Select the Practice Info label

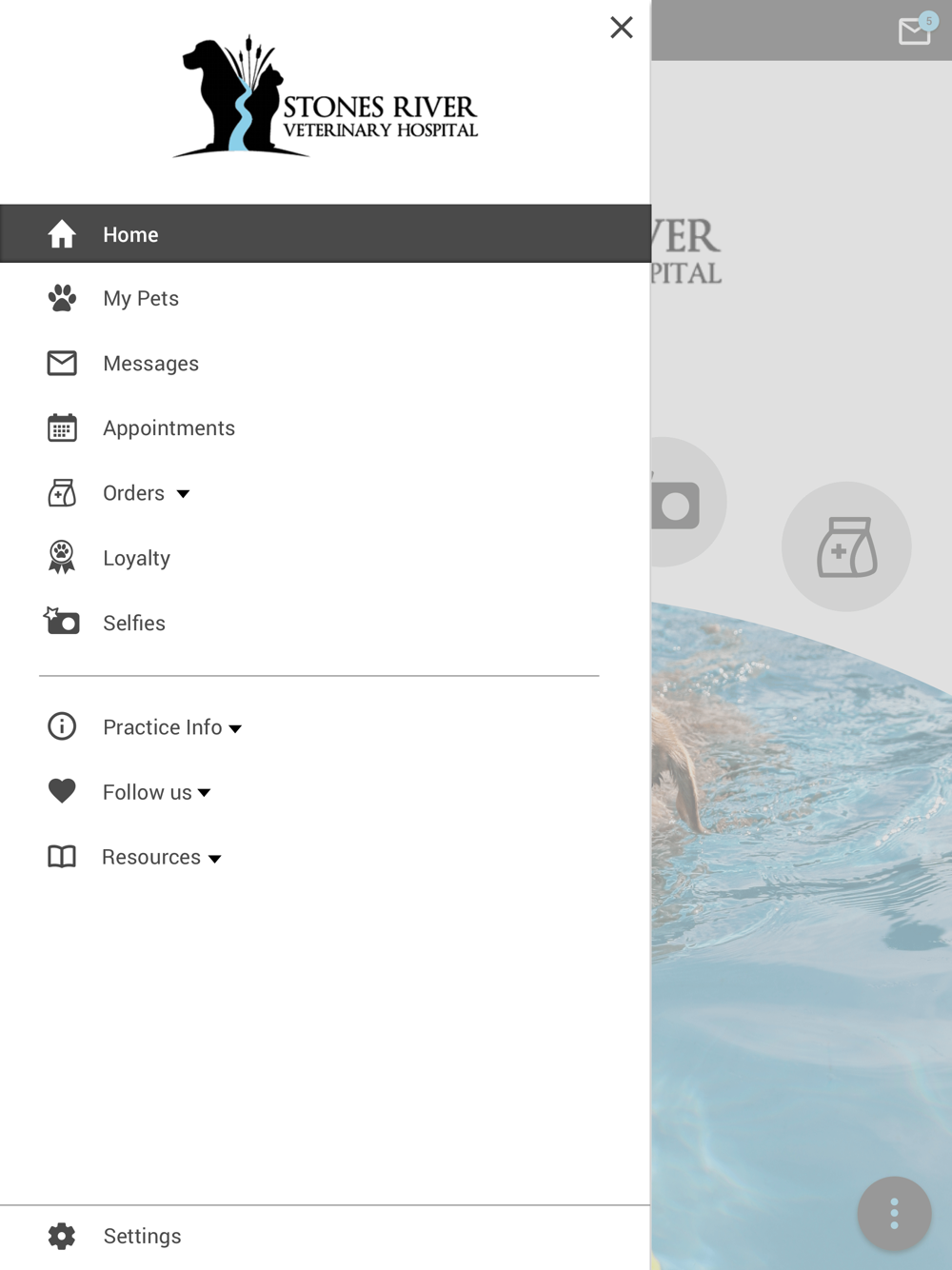pyautogui.click(x=162, y=727)
